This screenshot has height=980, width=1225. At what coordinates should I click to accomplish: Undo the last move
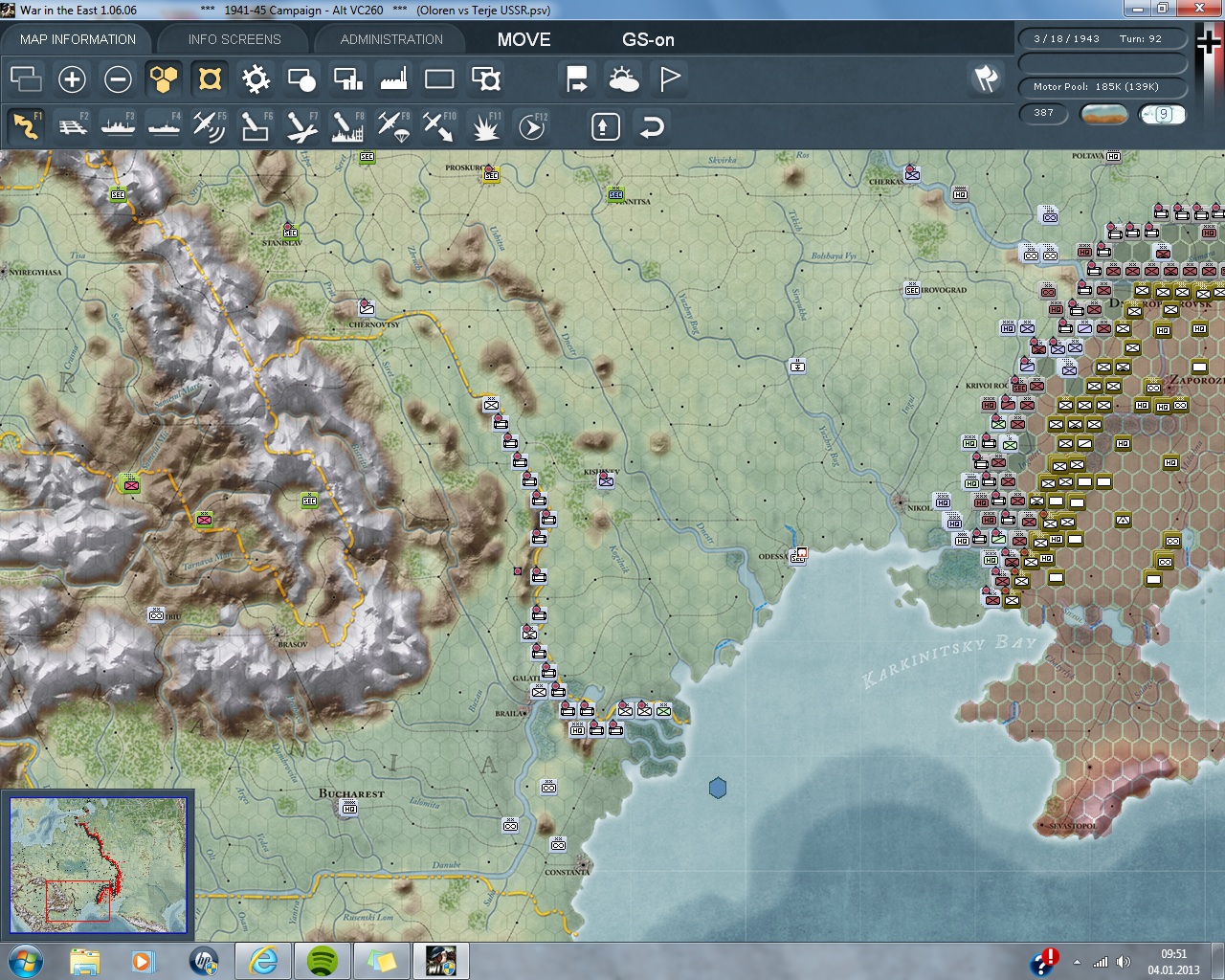tap(652, 126)
